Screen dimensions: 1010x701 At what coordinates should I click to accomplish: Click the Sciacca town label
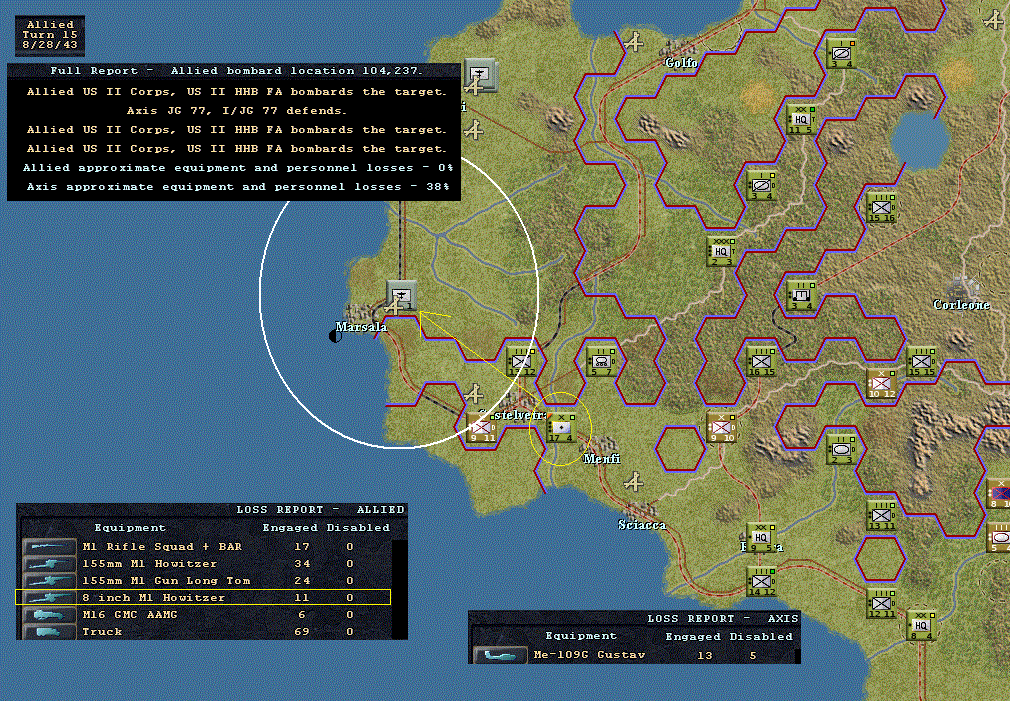[x=642, y=525]
